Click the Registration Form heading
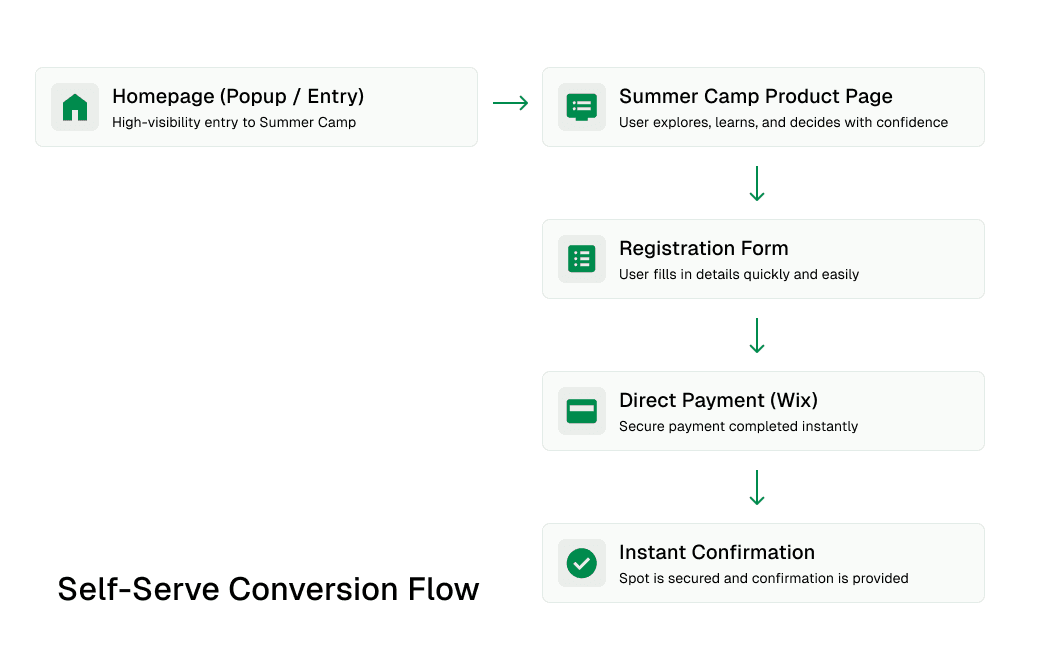 704,249
